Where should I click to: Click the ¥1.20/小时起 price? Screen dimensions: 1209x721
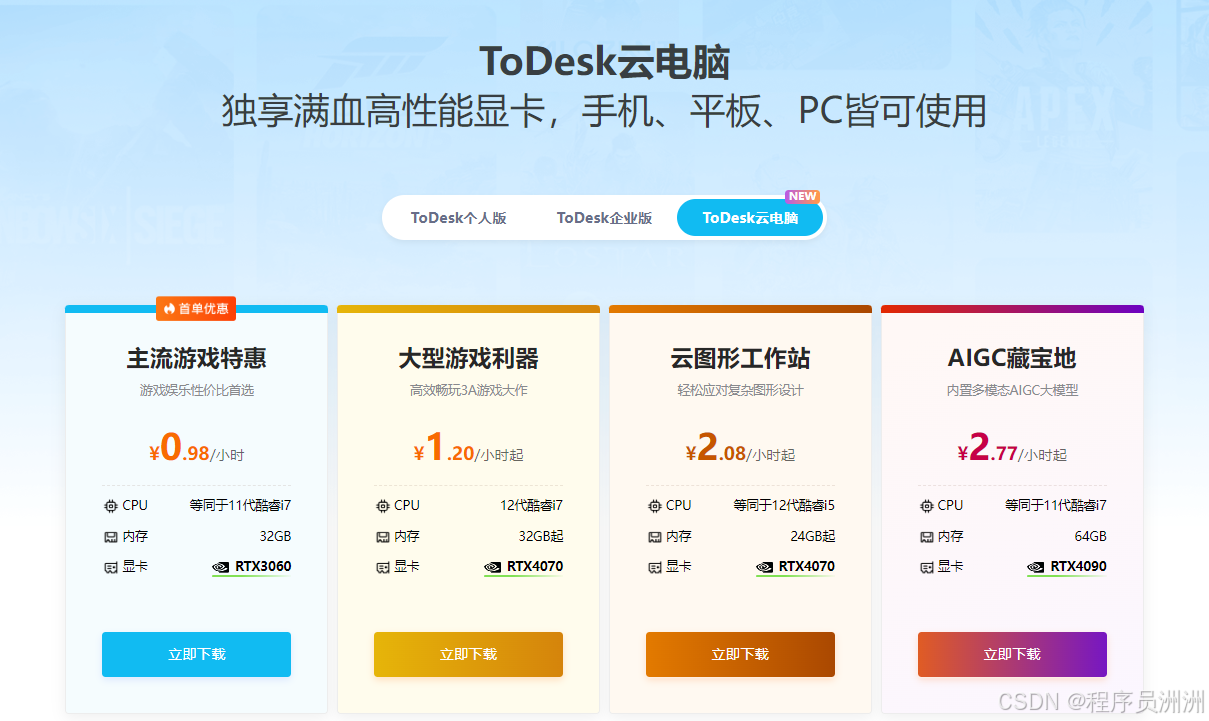468,448
